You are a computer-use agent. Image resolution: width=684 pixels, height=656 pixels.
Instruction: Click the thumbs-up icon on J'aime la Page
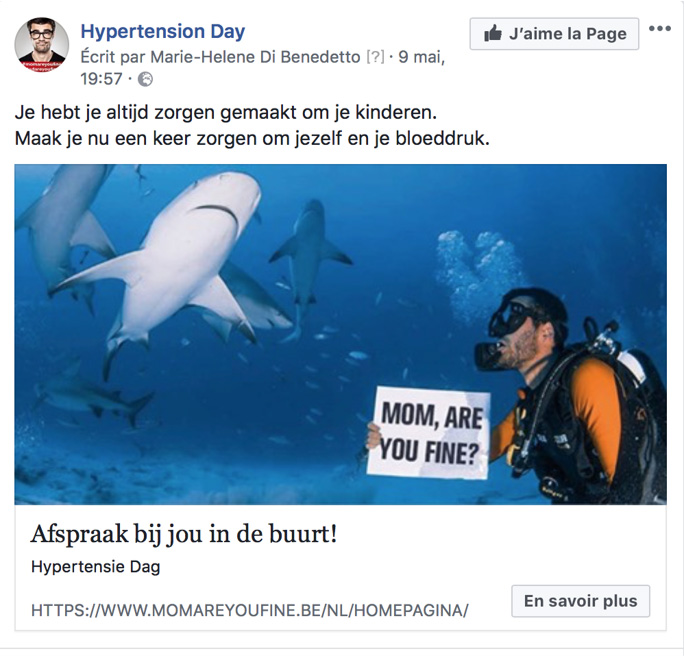pos(493,33)
